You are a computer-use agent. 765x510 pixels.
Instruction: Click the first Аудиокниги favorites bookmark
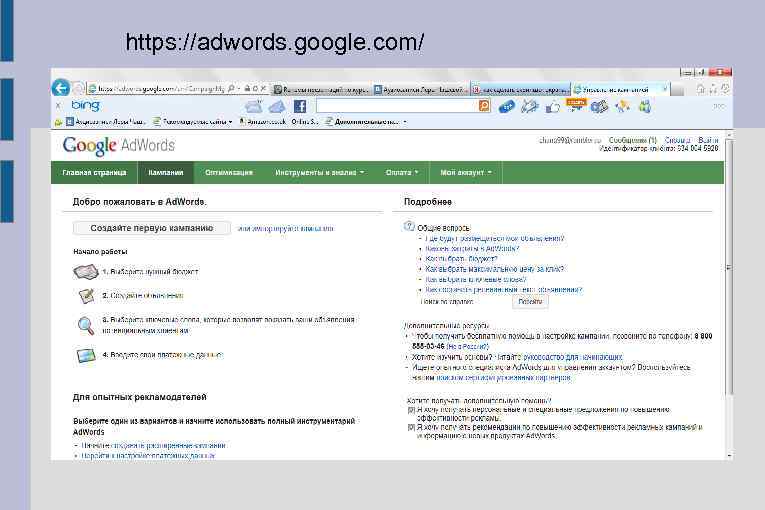point(106,122)
